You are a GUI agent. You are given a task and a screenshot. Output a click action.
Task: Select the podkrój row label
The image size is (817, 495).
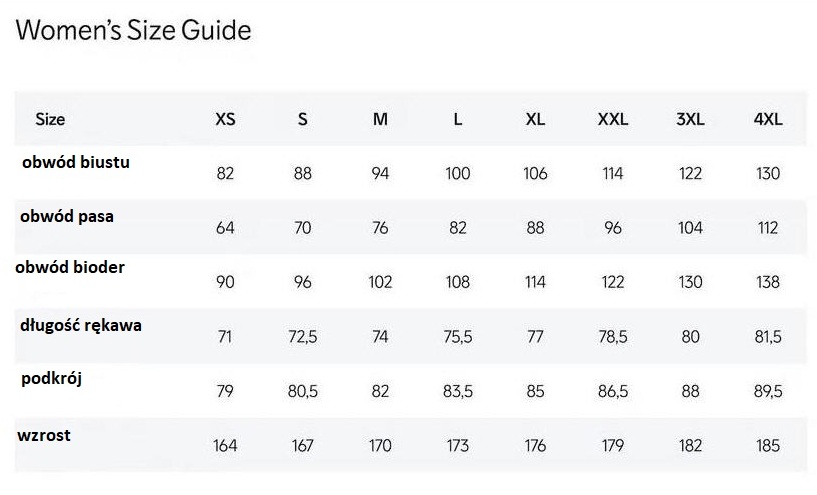[52, 379]
